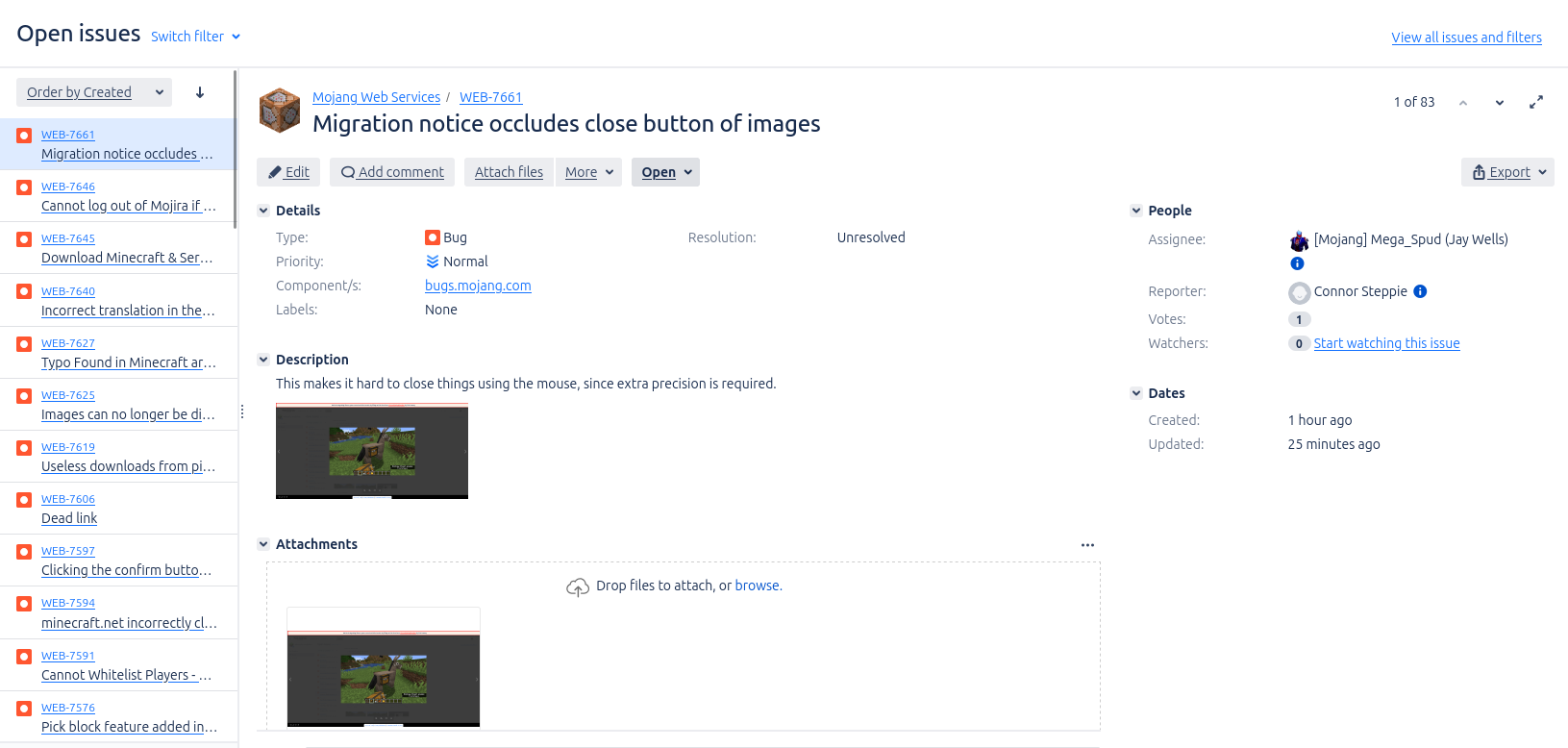
Task: Open the attachments options ellipsis menu
Action: 1087,545
